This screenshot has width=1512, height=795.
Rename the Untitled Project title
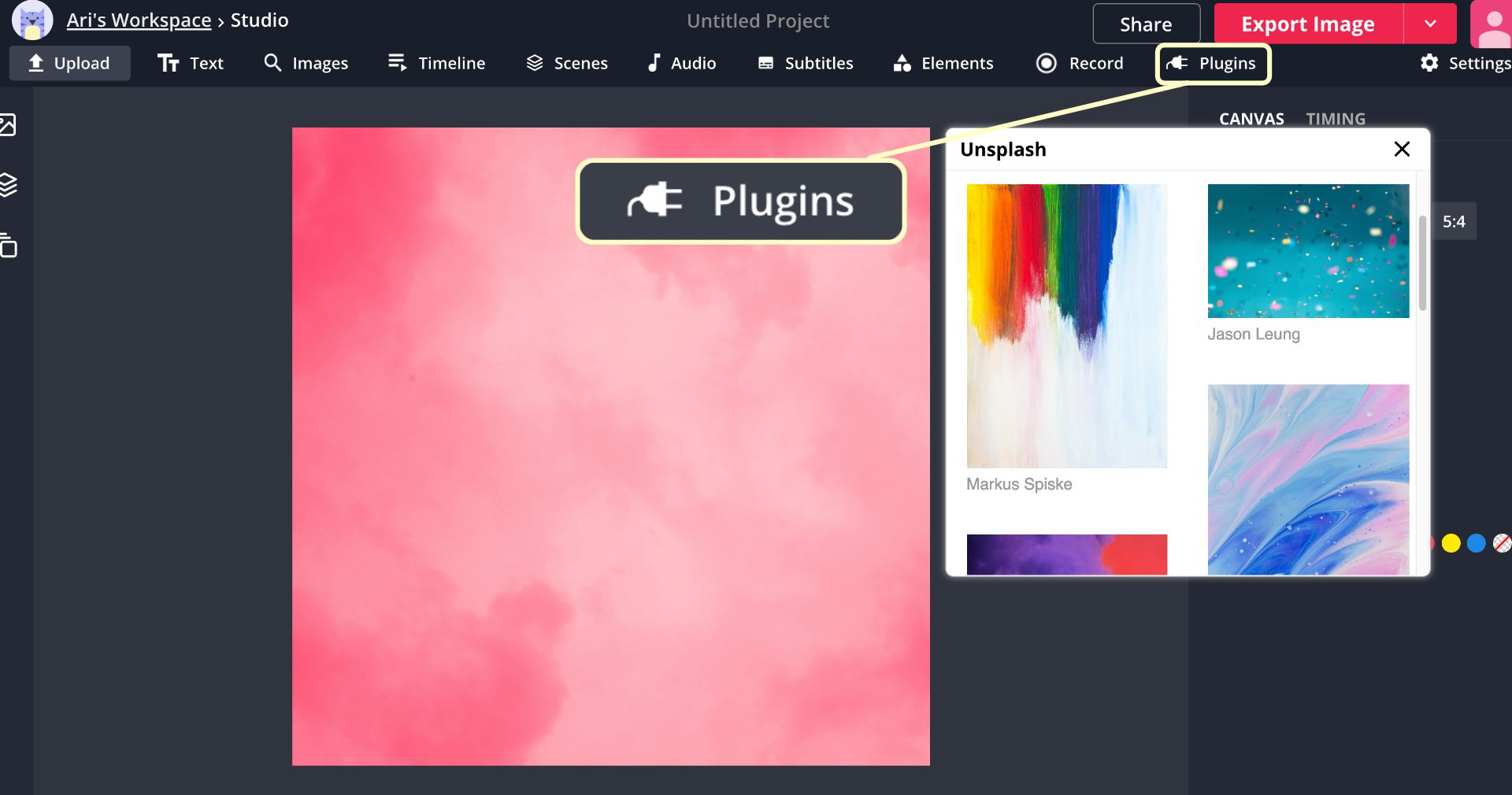[758, 21]
